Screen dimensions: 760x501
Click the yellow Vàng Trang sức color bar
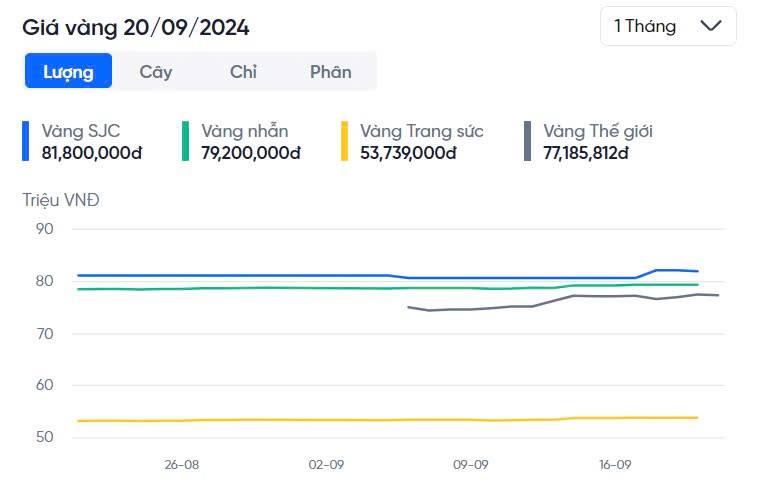point(345,141)
